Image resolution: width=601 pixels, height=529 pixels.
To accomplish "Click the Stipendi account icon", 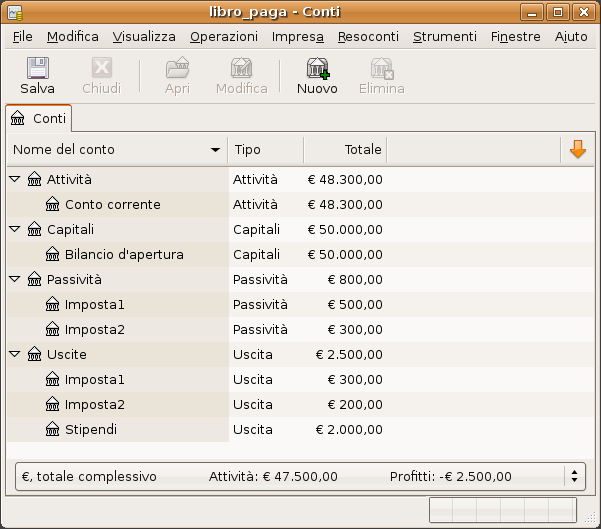I will [53, 429].
